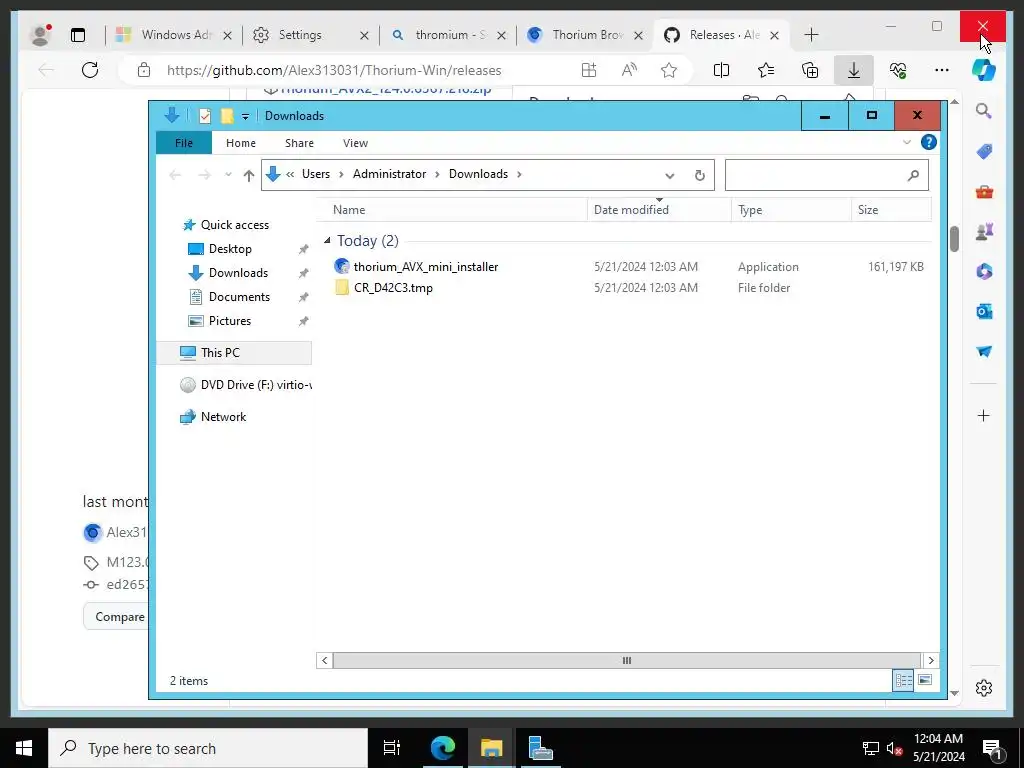
Task: Toggle Edge split screen icon
Action: coord(721,70)
